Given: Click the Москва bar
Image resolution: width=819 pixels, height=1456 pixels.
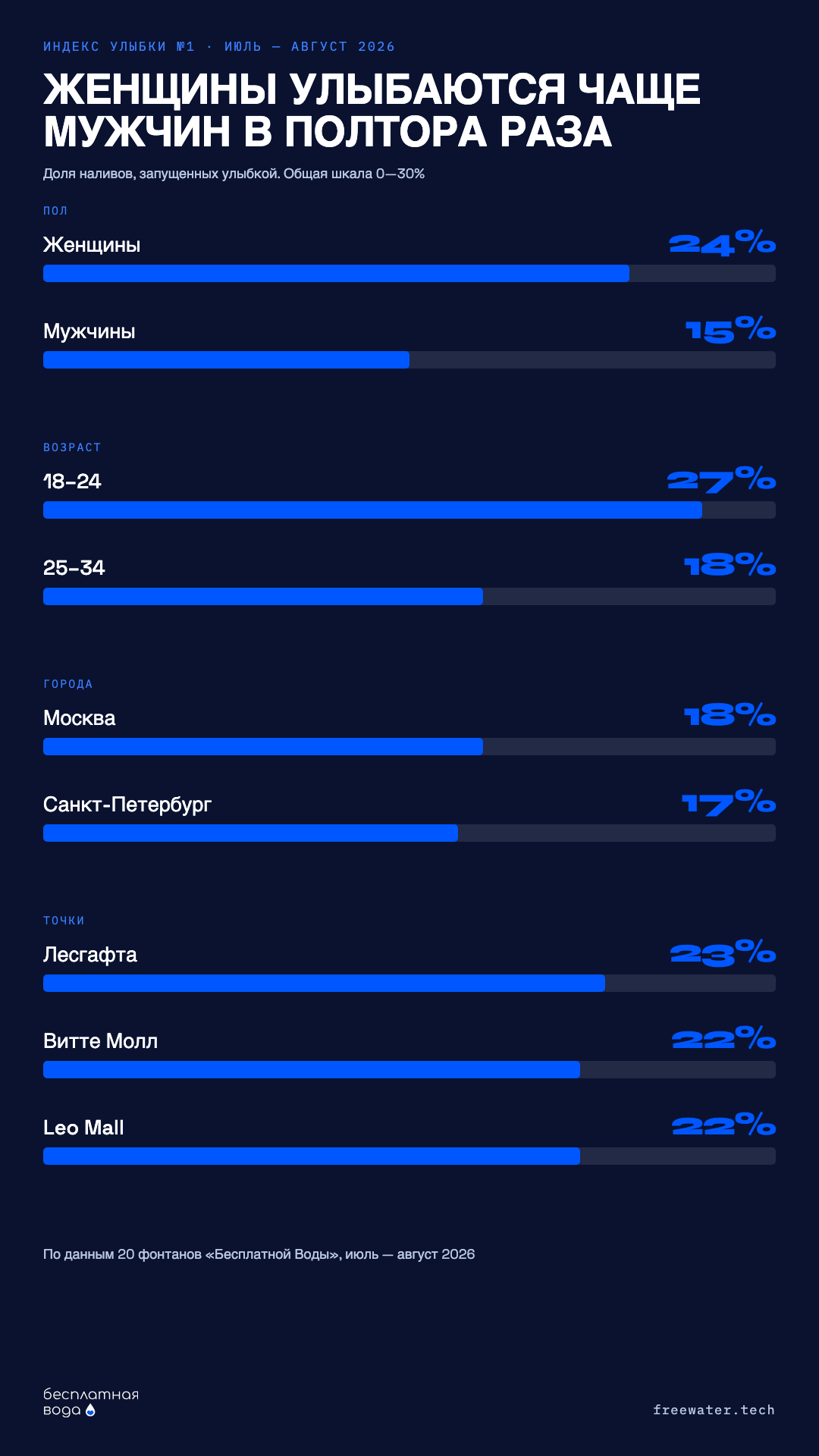Looking at the screenshot, I should (409, 746).
